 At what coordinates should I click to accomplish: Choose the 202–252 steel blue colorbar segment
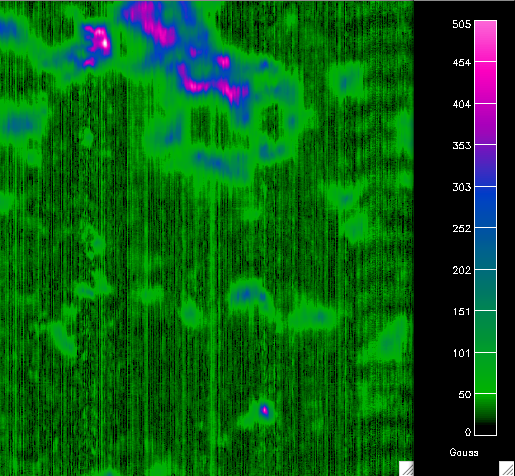coord(485,248)
